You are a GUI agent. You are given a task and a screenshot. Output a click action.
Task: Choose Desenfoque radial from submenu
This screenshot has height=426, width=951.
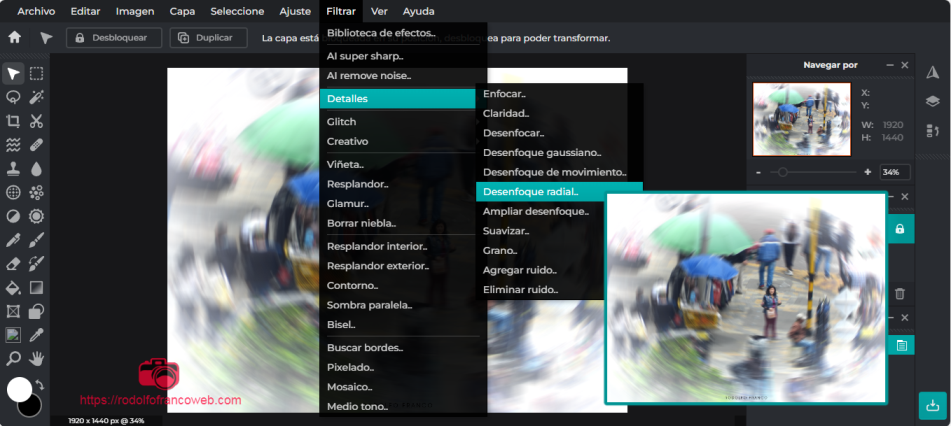tap(530, 191)
